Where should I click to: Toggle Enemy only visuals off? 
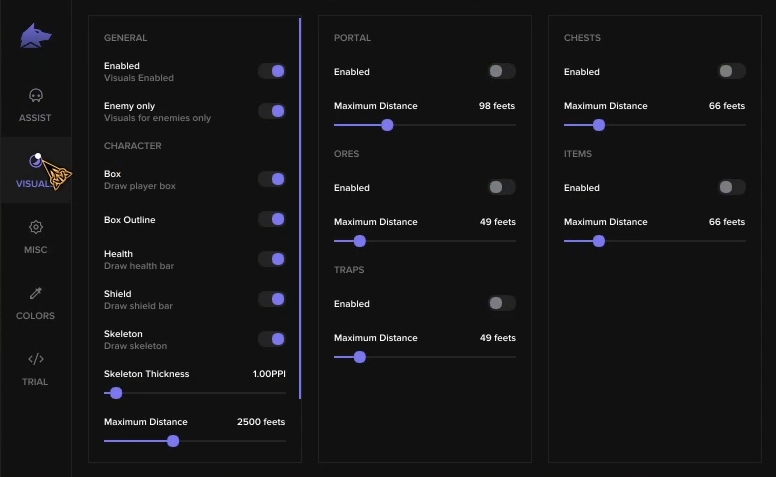coord(272,111)
